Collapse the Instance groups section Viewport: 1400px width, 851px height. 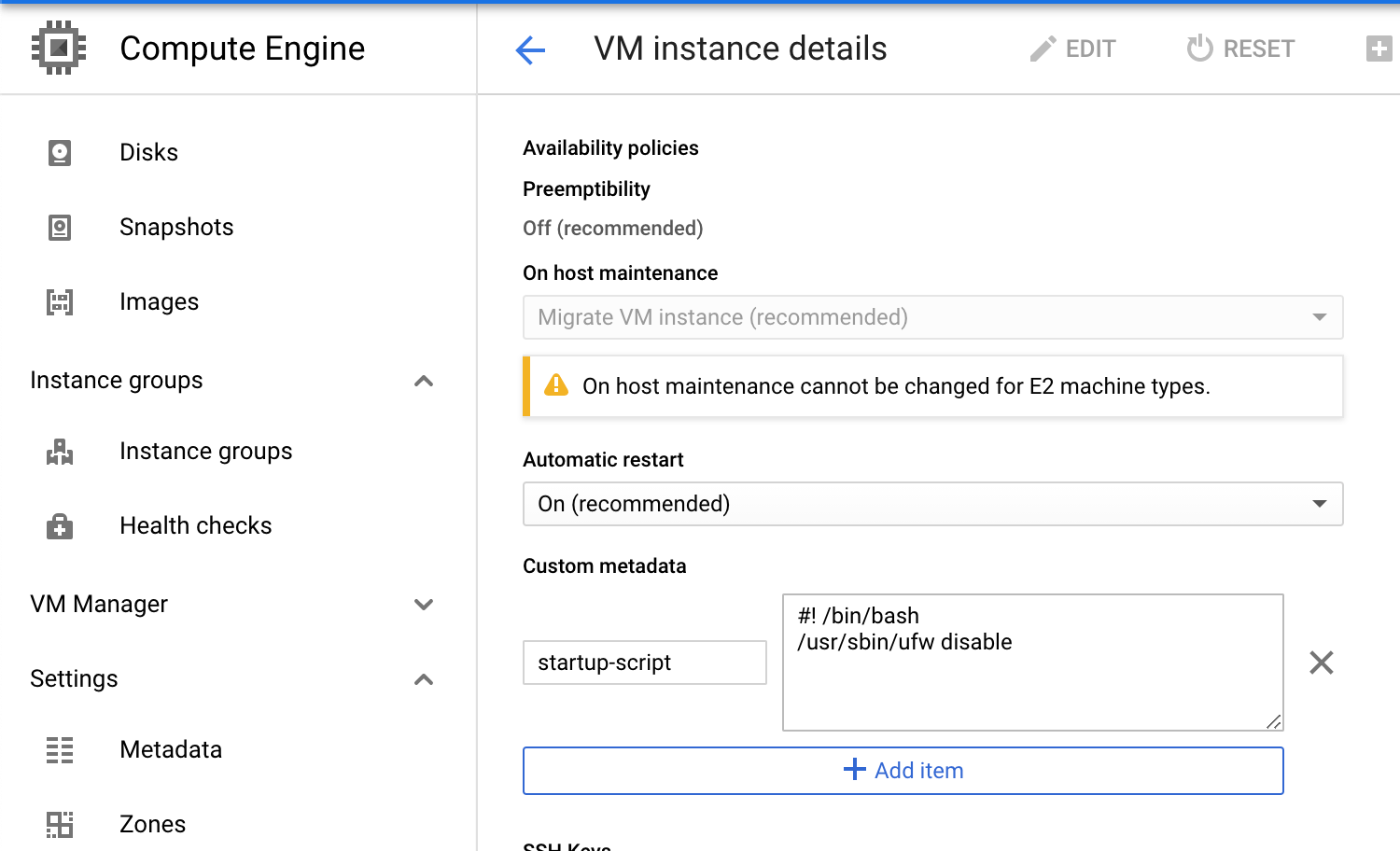pos(424,381)
